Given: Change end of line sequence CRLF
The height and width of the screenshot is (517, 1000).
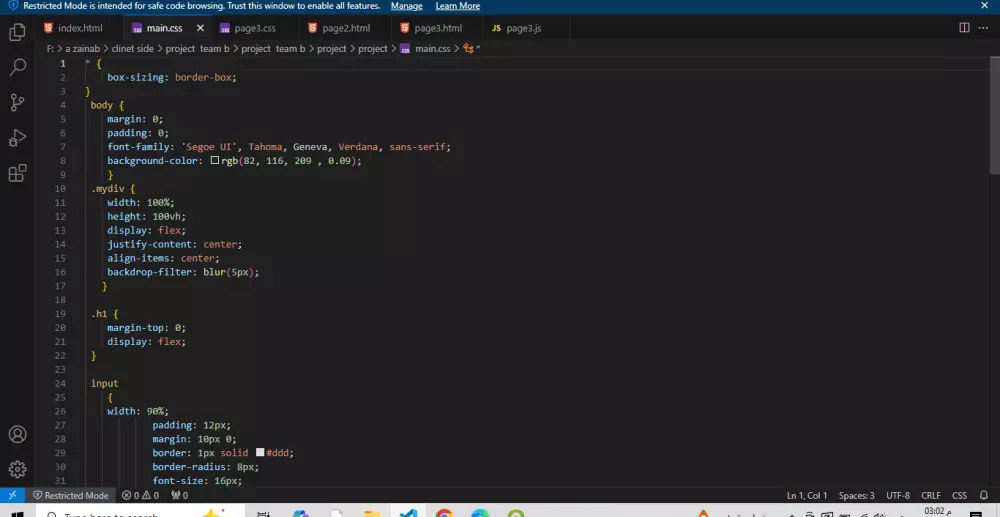Looking at the screenshot, I should coord(931,495).
